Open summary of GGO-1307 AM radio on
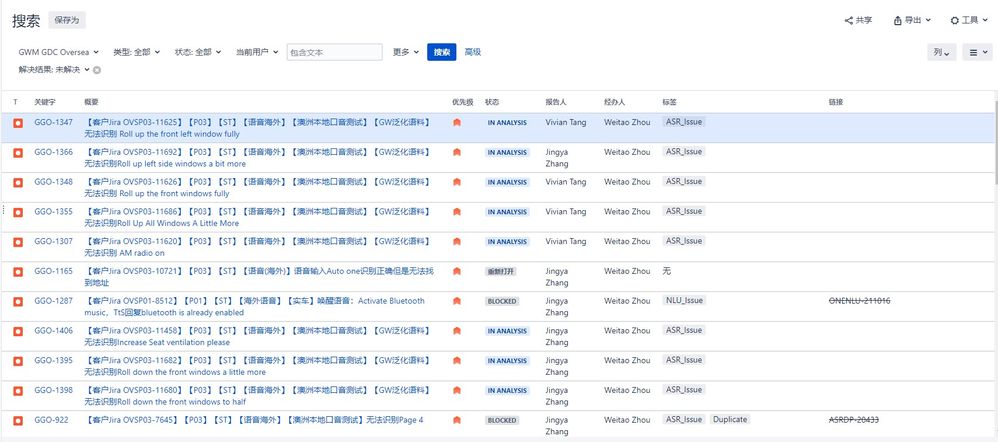The image size is (998, 442). pos(258,247)
